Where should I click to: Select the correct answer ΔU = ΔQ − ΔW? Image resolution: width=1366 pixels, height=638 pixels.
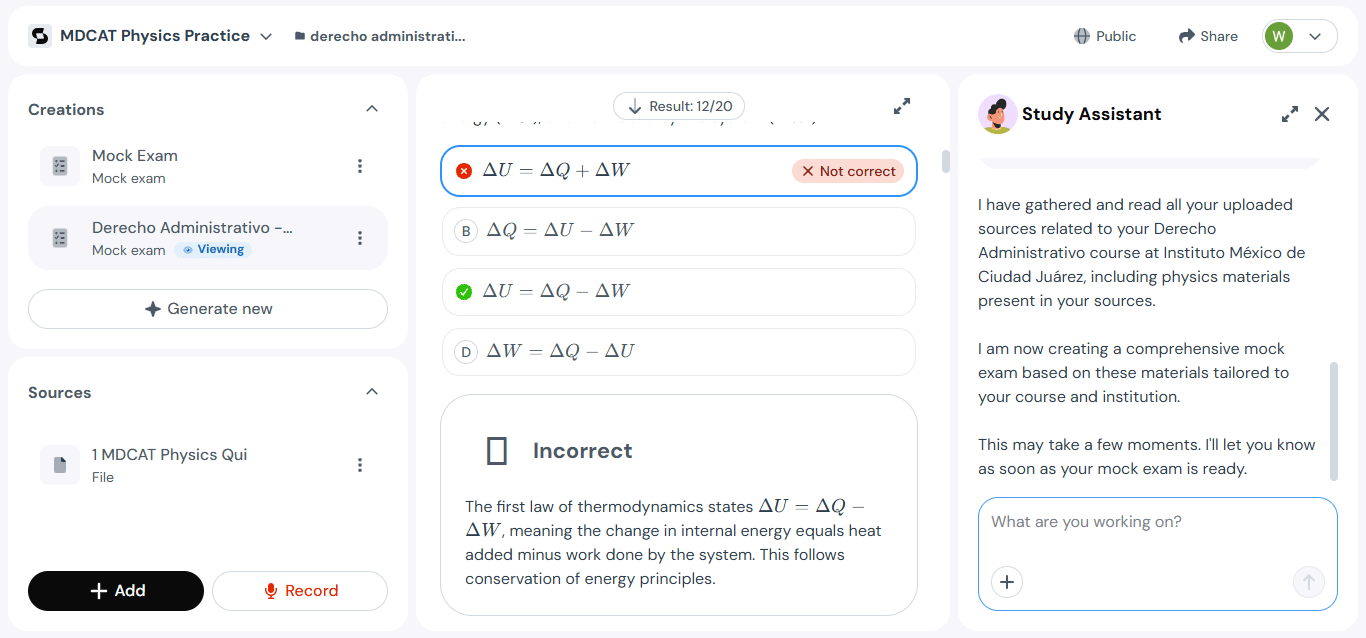coord(678,292)
